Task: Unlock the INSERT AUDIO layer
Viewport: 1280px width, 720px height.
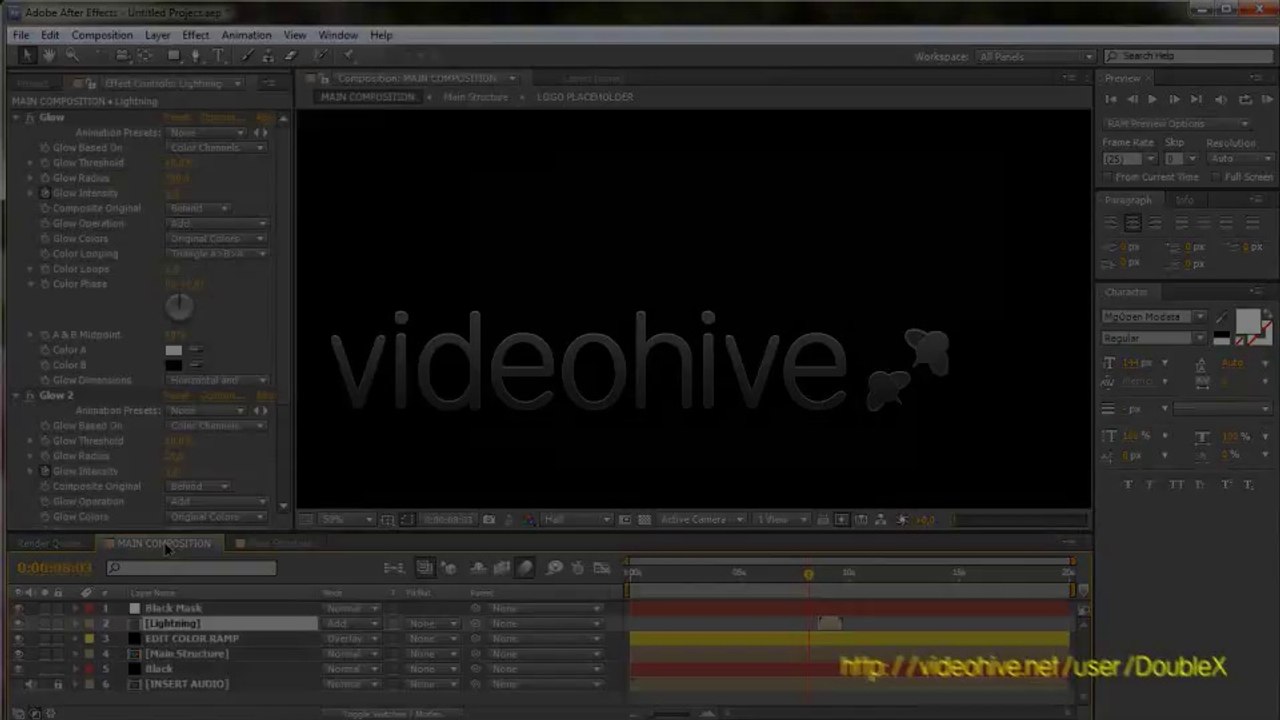Action: (58, 684)
